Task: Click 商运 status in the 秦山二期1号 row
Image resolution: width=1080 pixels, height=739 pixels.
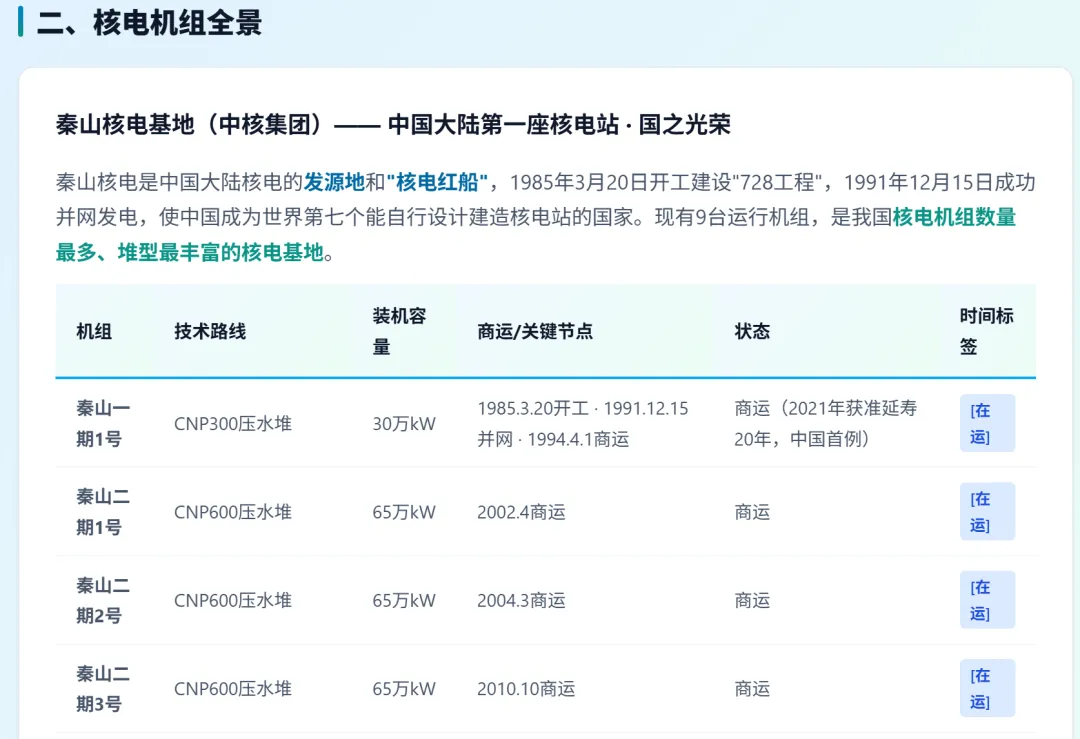Action: click(x=752, y=512)
